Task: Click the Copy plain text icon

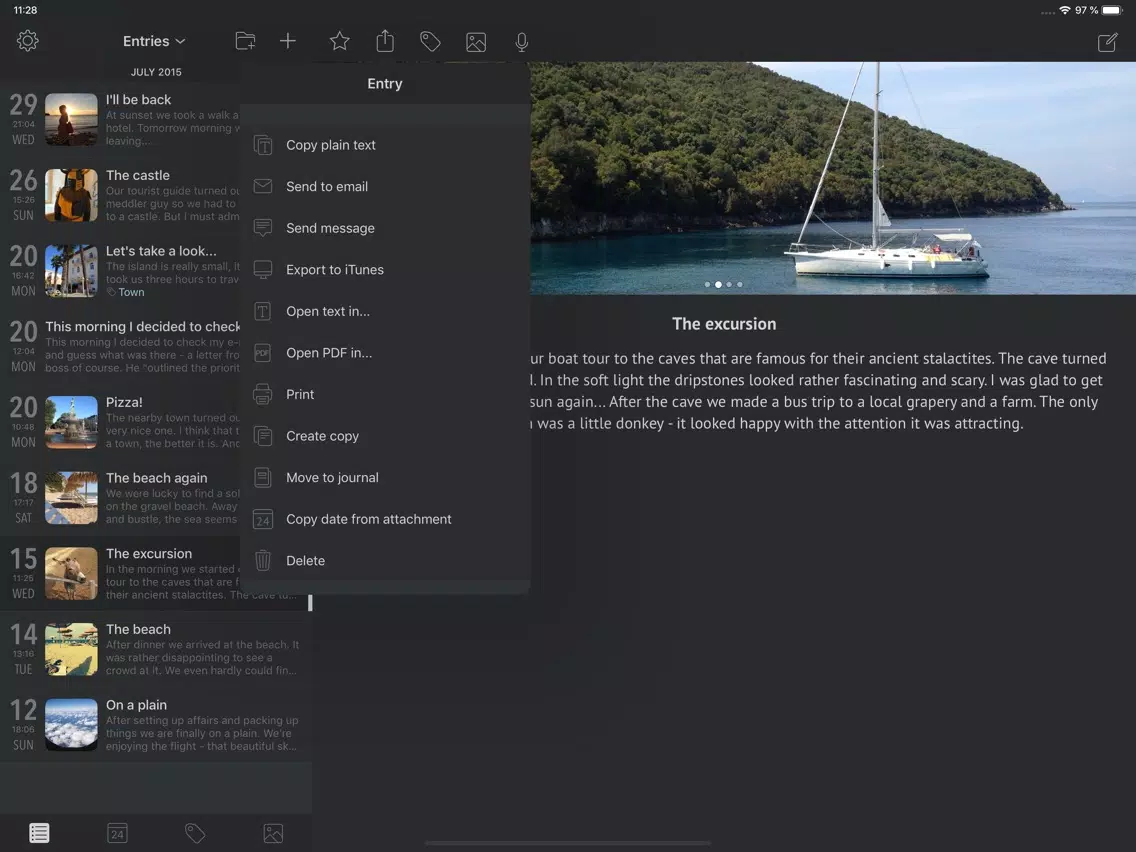Action: click(263, 145)
